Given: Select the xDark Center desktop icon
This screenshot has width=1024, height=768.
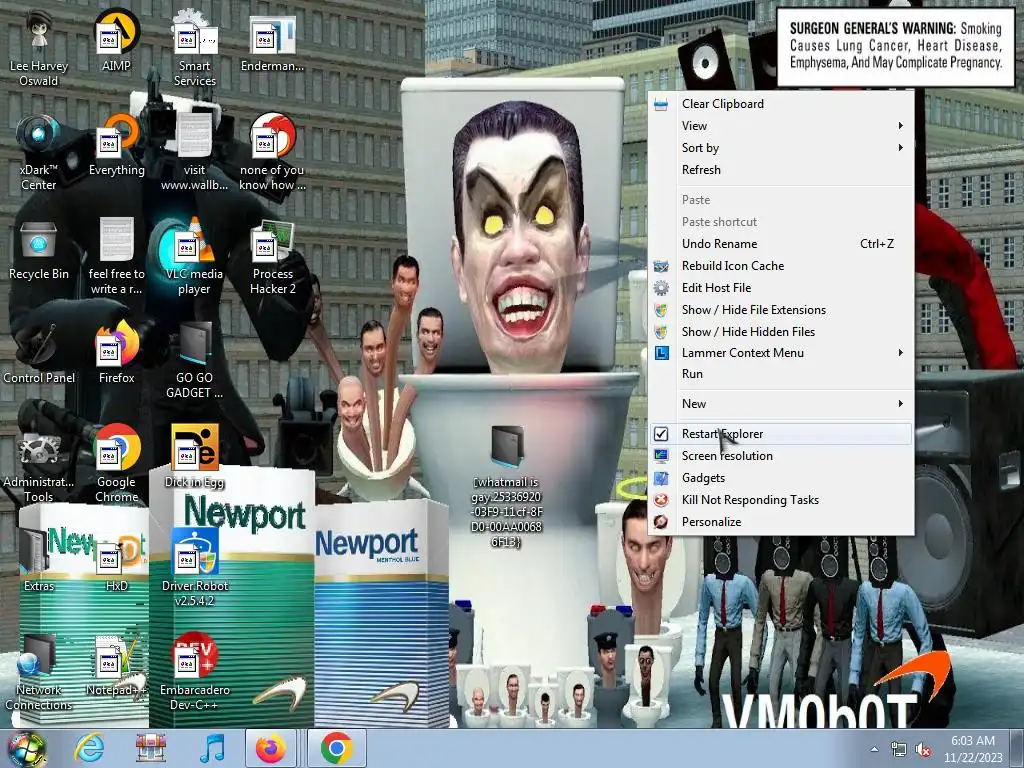Looking at the screenshot, I should (x=39, y=153).
